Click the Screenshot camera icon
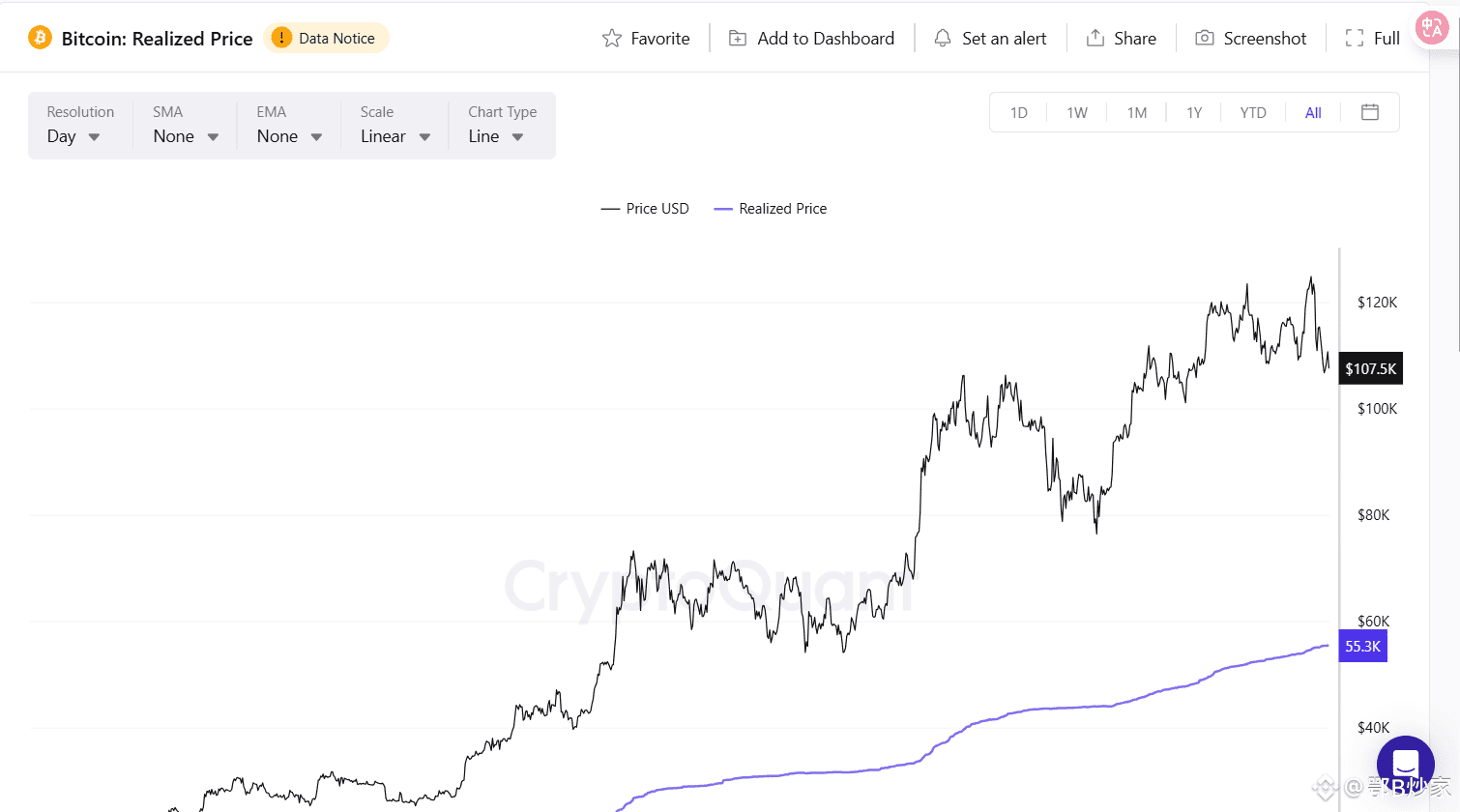The width and height of the screenshot is (1460, 812). point(1205,39)
